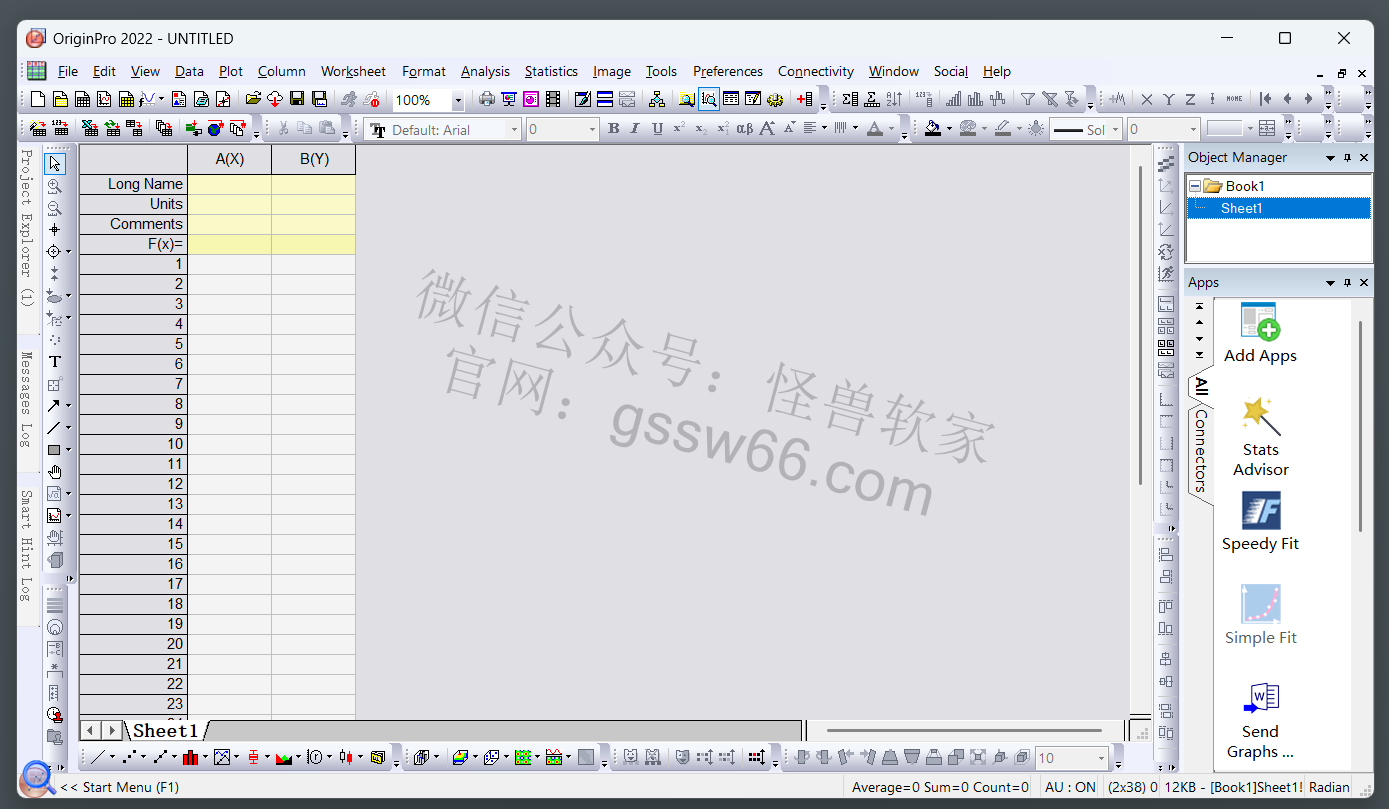Open the File menu
This screenshot has width=1389, height=809.
[68, 71]
